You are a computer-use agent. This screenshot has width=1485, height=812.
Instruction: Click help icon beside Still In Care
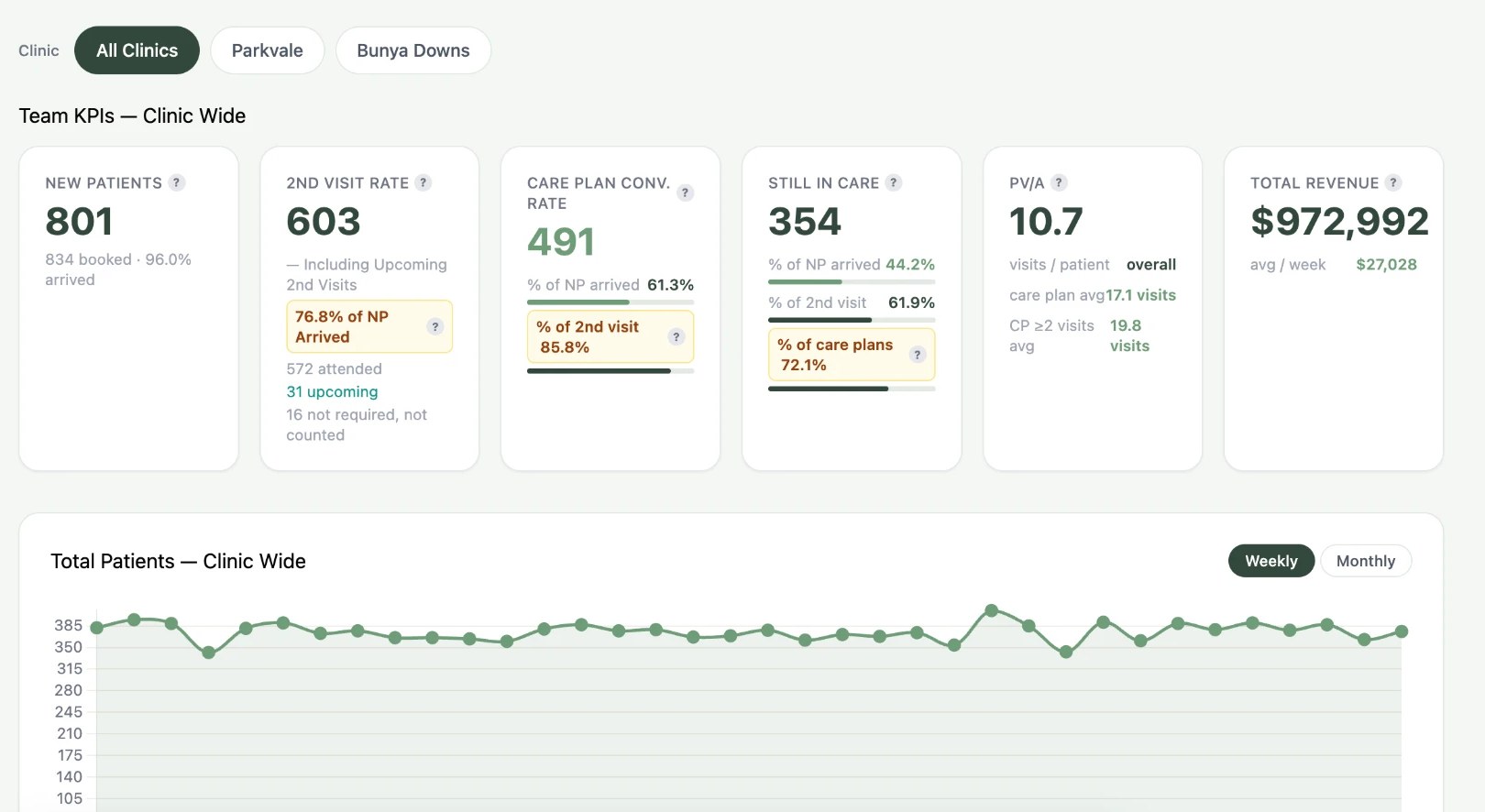coord(894,182)
